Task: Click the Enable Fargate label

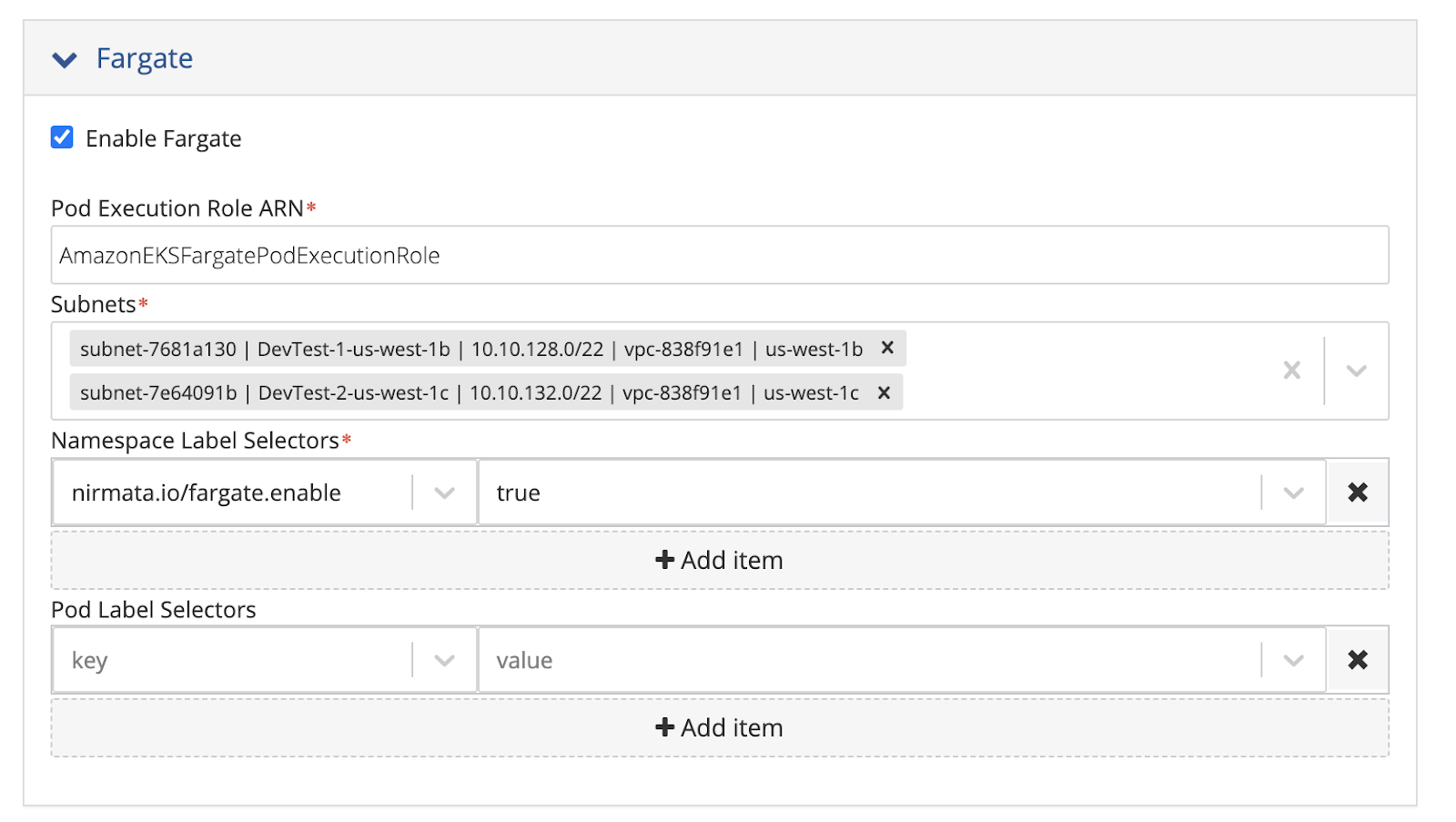Action: [164, 138]
